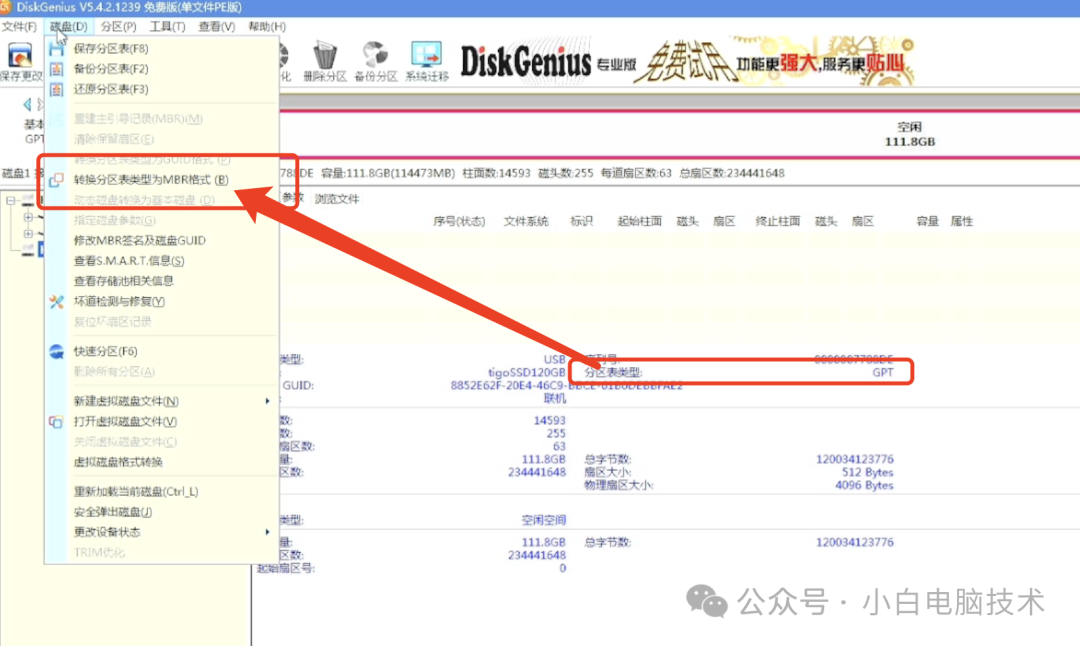Image resolution: width=1080 pixels, height=646 pixels.
Task: Click the icon beside 备份分区表(F2)
Action: [56, 69]
